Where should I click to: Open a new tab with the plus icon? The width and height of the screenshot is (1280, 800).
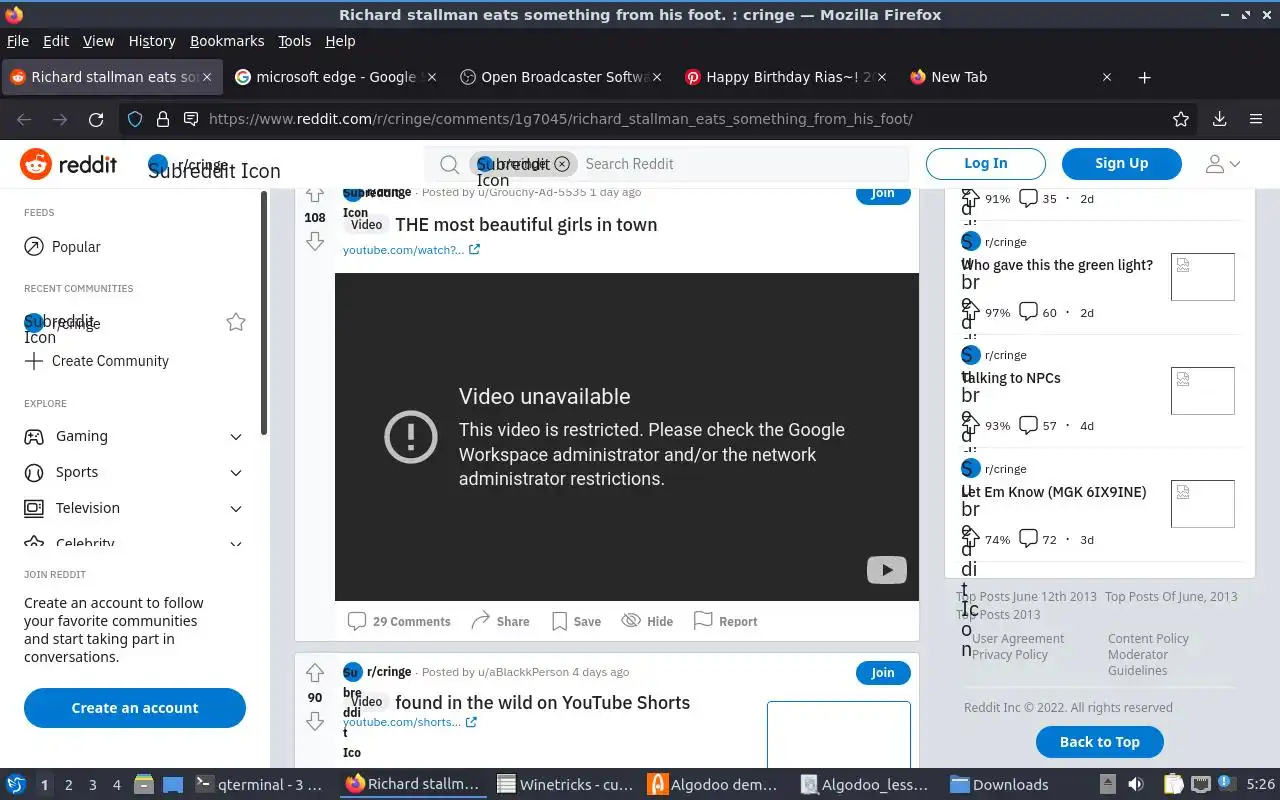point(1145,77)
